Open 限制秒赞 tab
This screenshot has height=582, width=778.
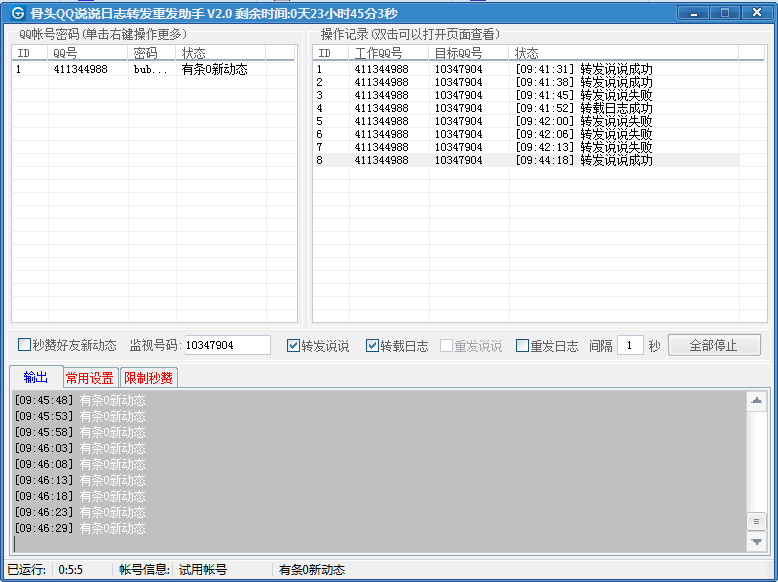coord(148,378)
